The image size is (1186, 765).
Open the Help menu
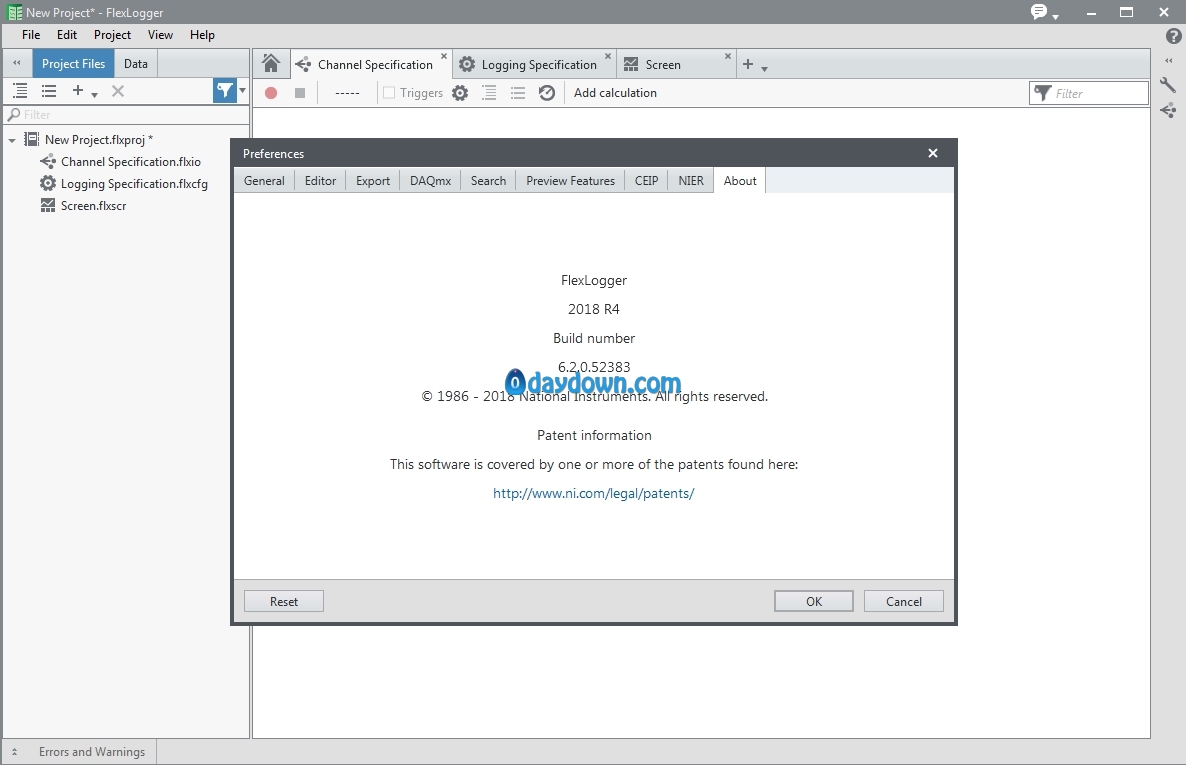point(202,35)
